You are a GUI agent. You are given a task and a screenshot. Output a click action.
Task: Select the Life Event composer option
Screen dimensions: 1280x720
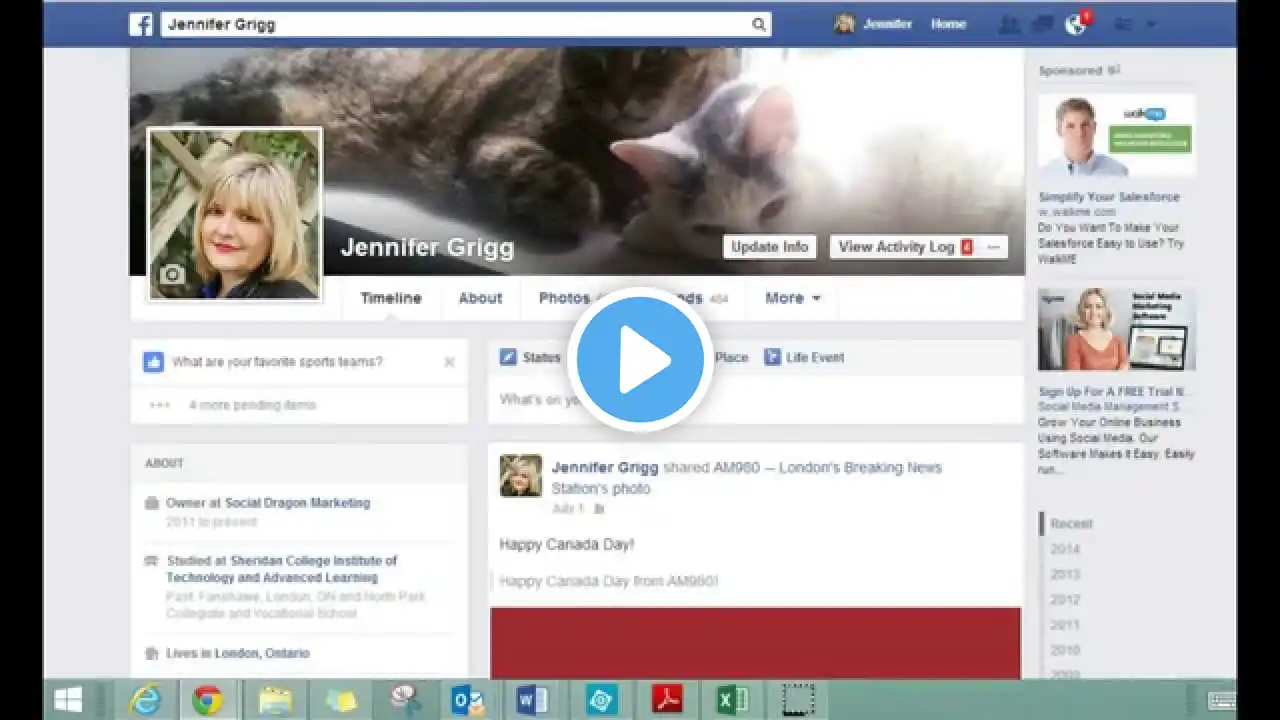tap(804, 357)
